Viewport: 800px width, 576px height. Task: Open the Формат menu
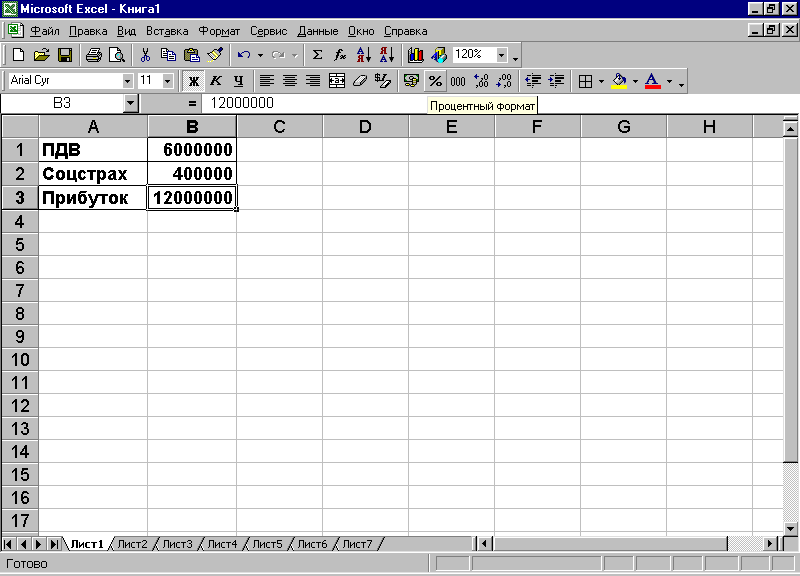(219, 31)
